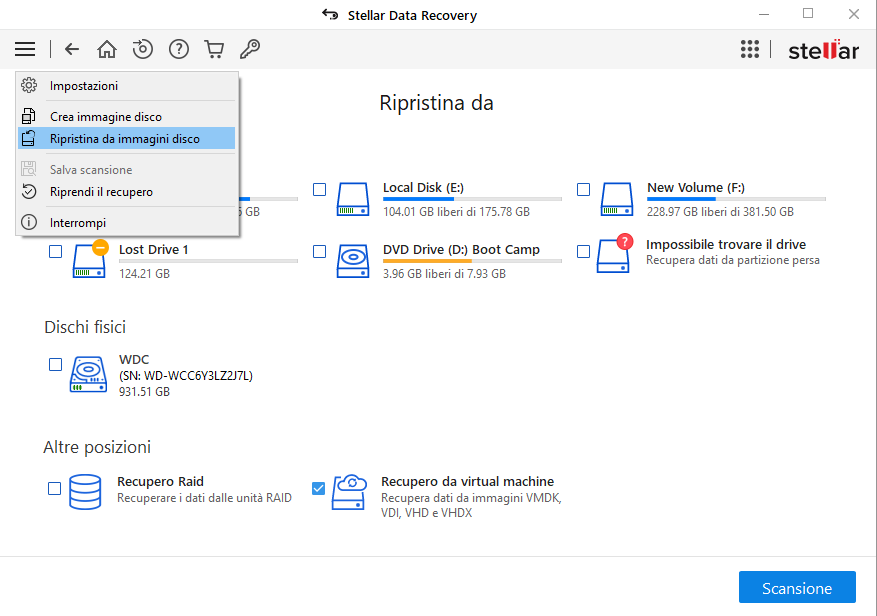Viewport: 877px width, 616px height.
Task: Click the clock icon beside Riprendi il recupero
Action: pos(29,192)
